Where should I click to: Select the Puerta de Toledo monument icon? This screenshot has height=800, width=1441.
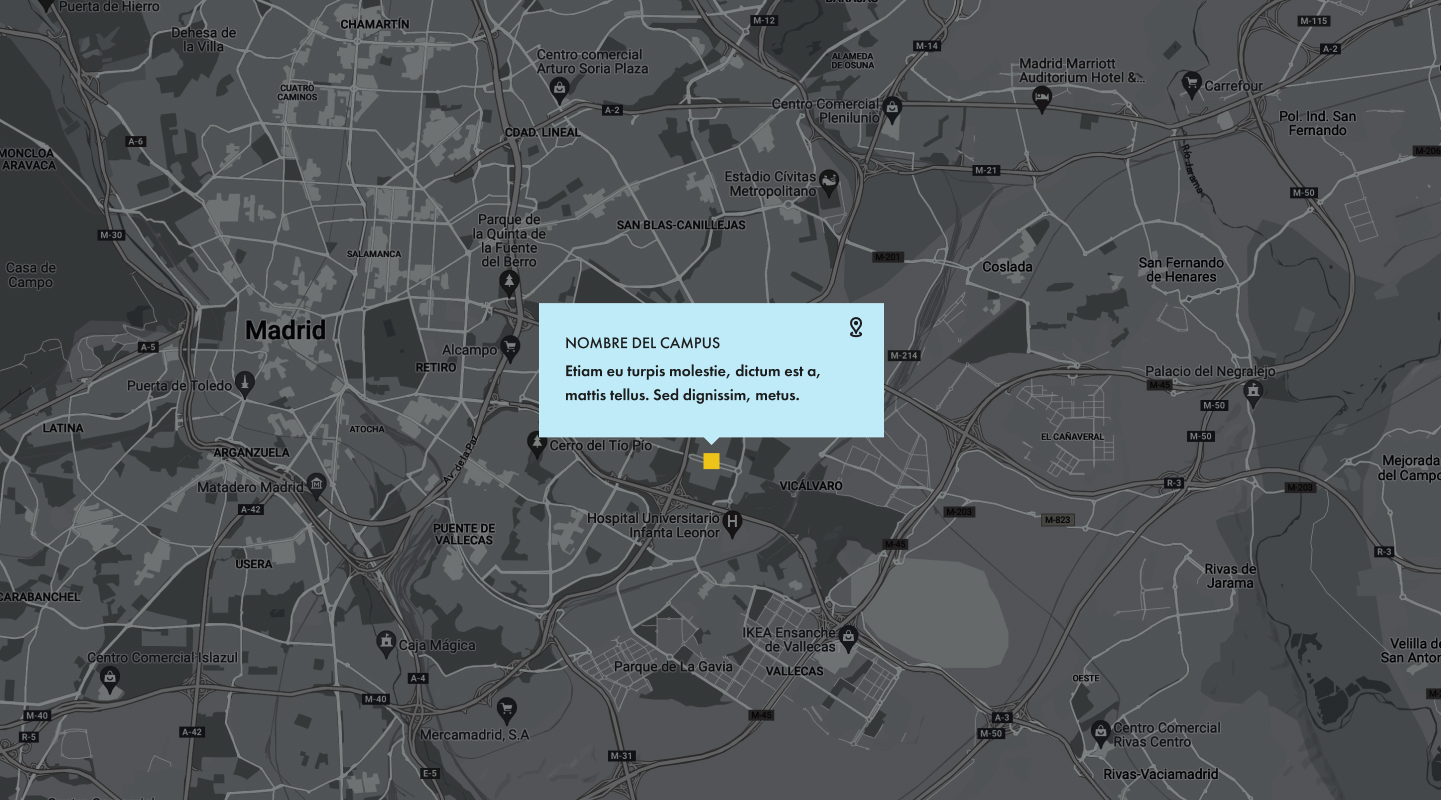245,382
